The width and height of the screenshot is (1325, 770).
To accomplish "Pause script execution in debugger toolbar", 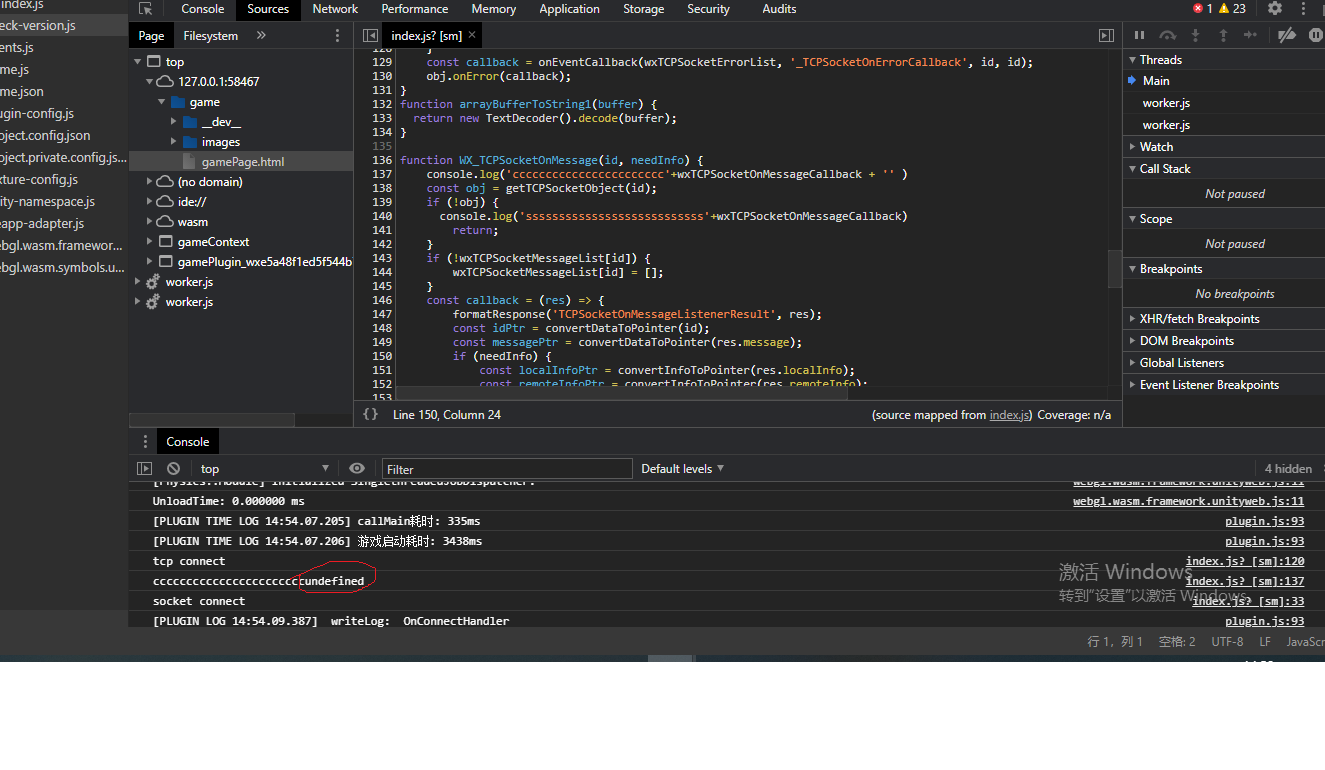I will pos(1139,35).
